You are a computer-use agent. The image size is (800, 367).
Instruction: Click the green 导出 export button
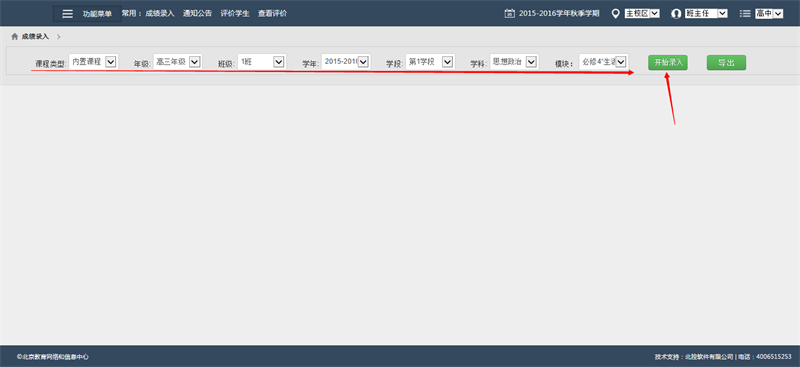tap(726, 63)
